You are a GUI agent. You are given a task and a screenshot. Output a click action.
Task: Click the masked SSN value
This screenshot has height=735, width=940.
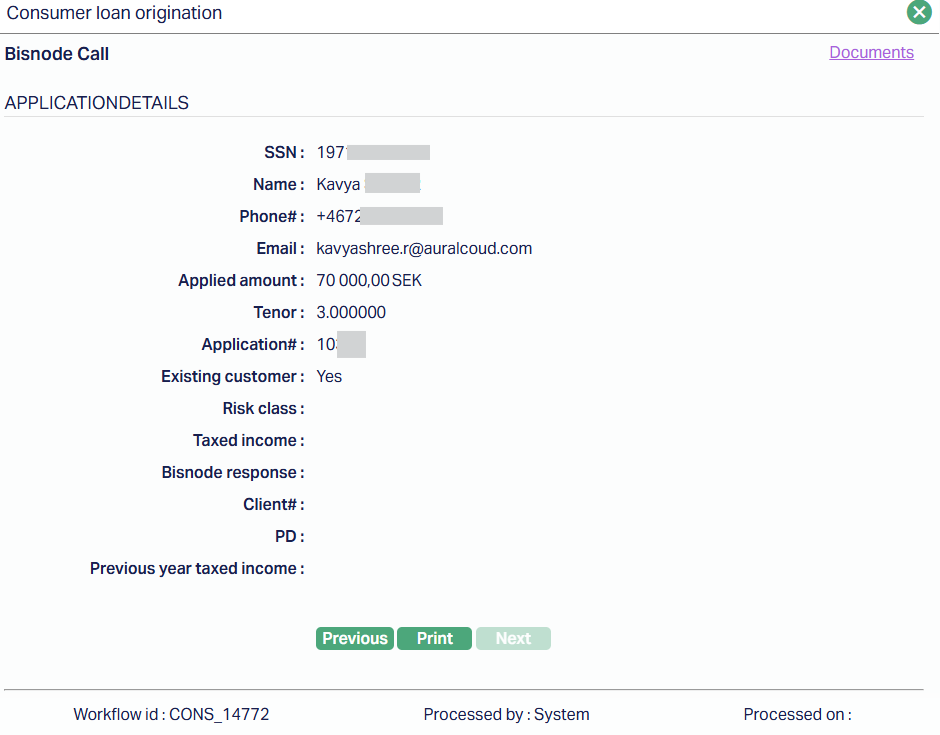[x=373, y=153]
